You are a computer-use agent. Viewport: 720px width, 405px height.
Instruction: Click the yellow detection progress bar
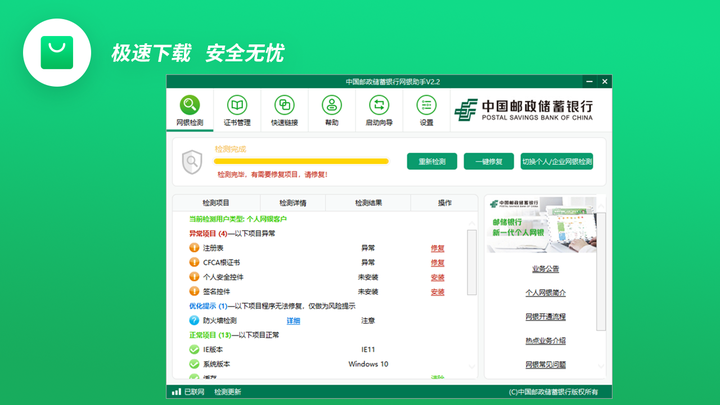[301, 161]
